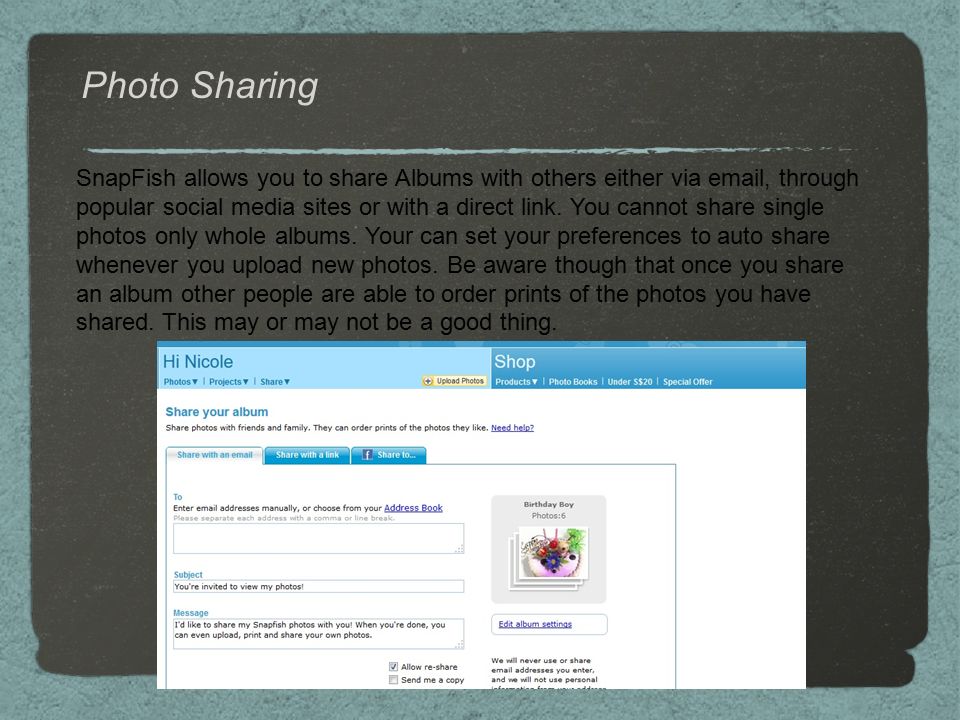Switch to the Share with a link tab
Viewport: 960px width, 720px height.
point(307,455)
